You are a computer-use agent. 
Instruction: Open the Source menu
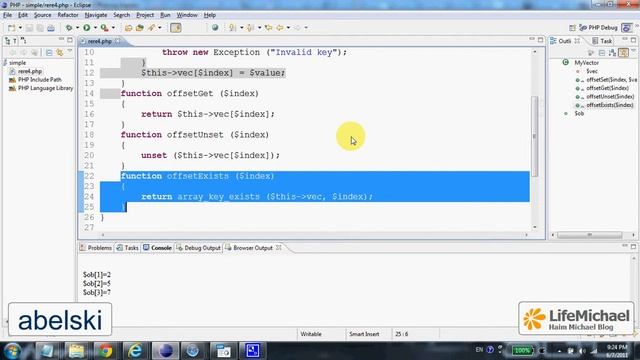click(x=42, y=15)
